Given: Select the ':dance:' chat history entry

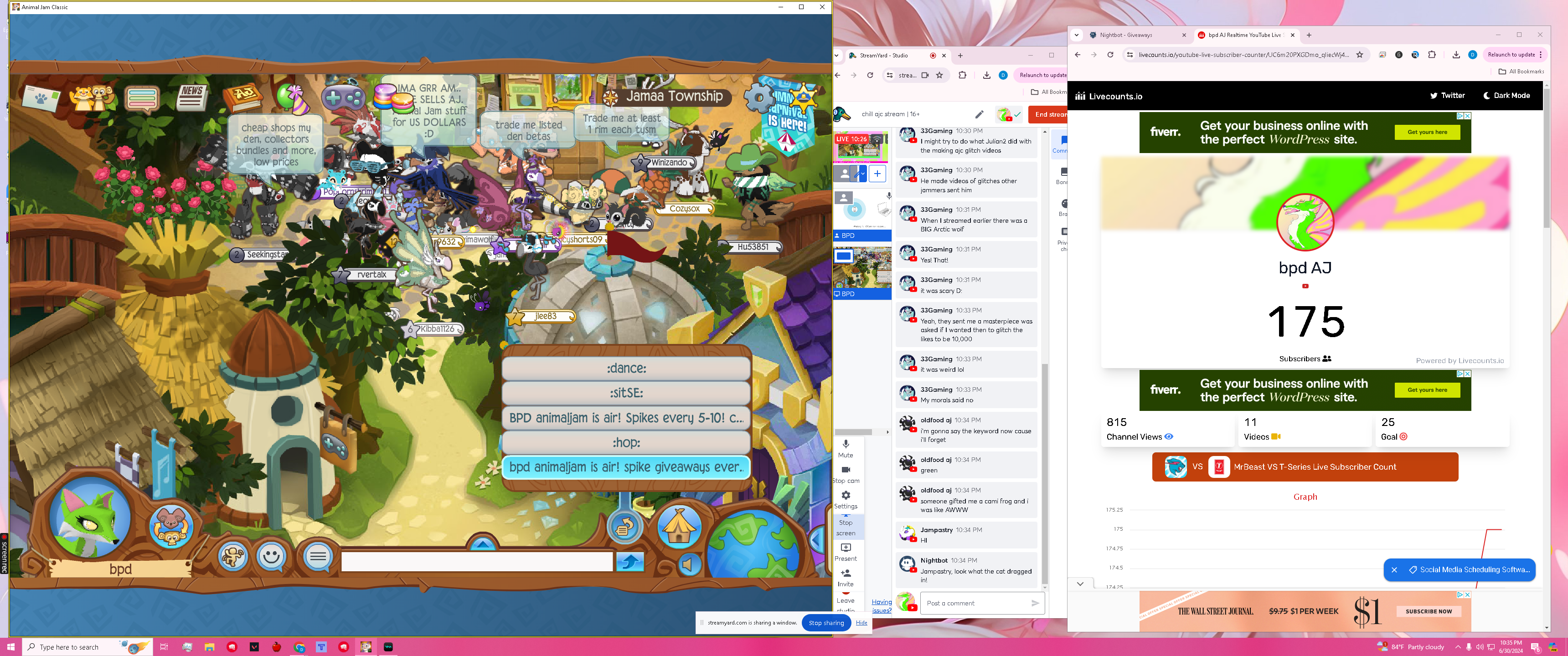Looking at the screenshot, I should coord(626,368).
